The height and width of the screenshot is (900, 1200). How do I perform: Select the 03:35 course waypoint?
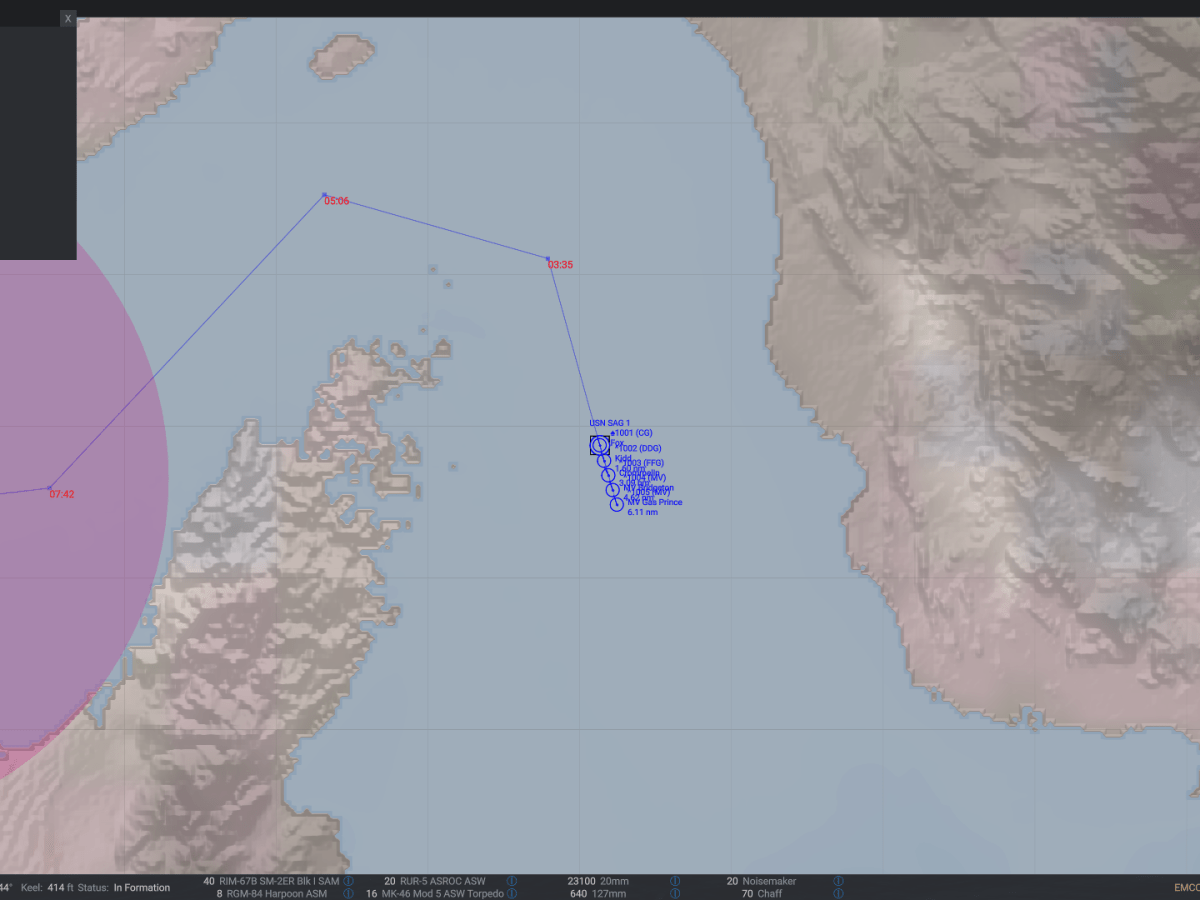(x=548, y=258)
